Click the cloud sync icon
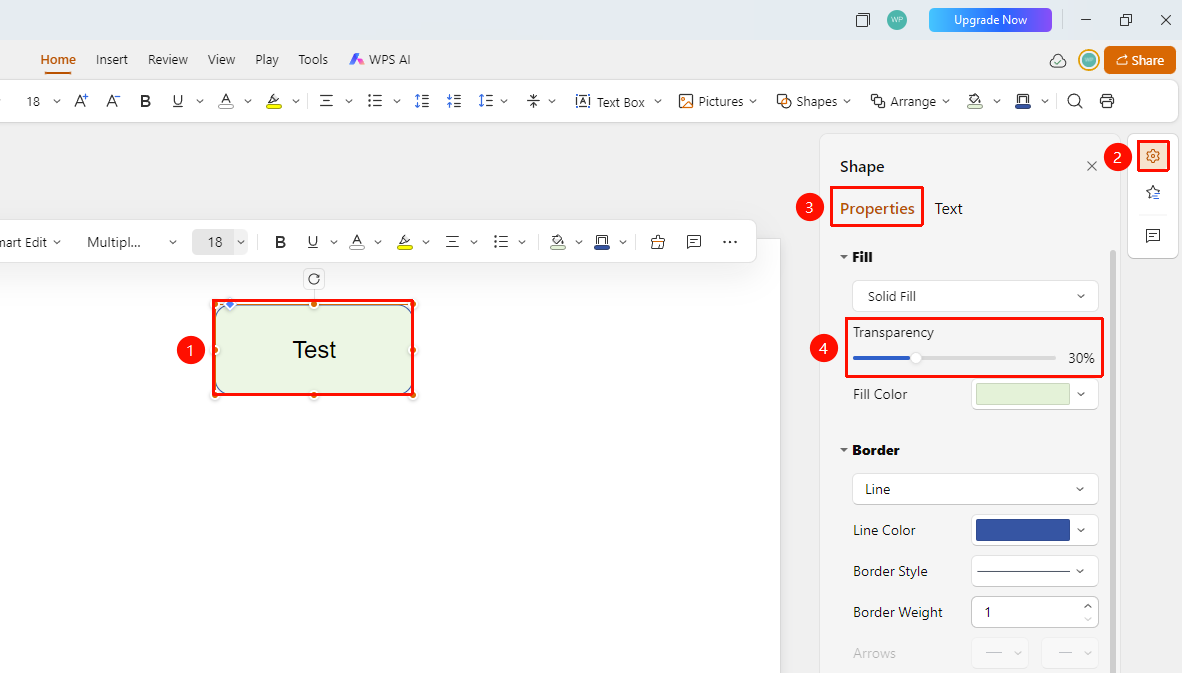Viewport: 1182px width, 673px height. (x=1058, y=60)
